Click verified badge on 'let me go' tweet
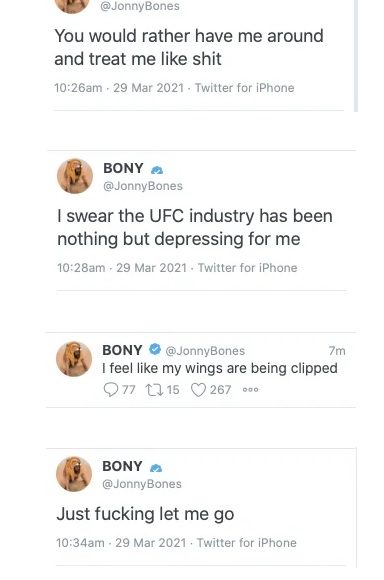The width and height of the screenshot is (384, 580). click(156, 468)
